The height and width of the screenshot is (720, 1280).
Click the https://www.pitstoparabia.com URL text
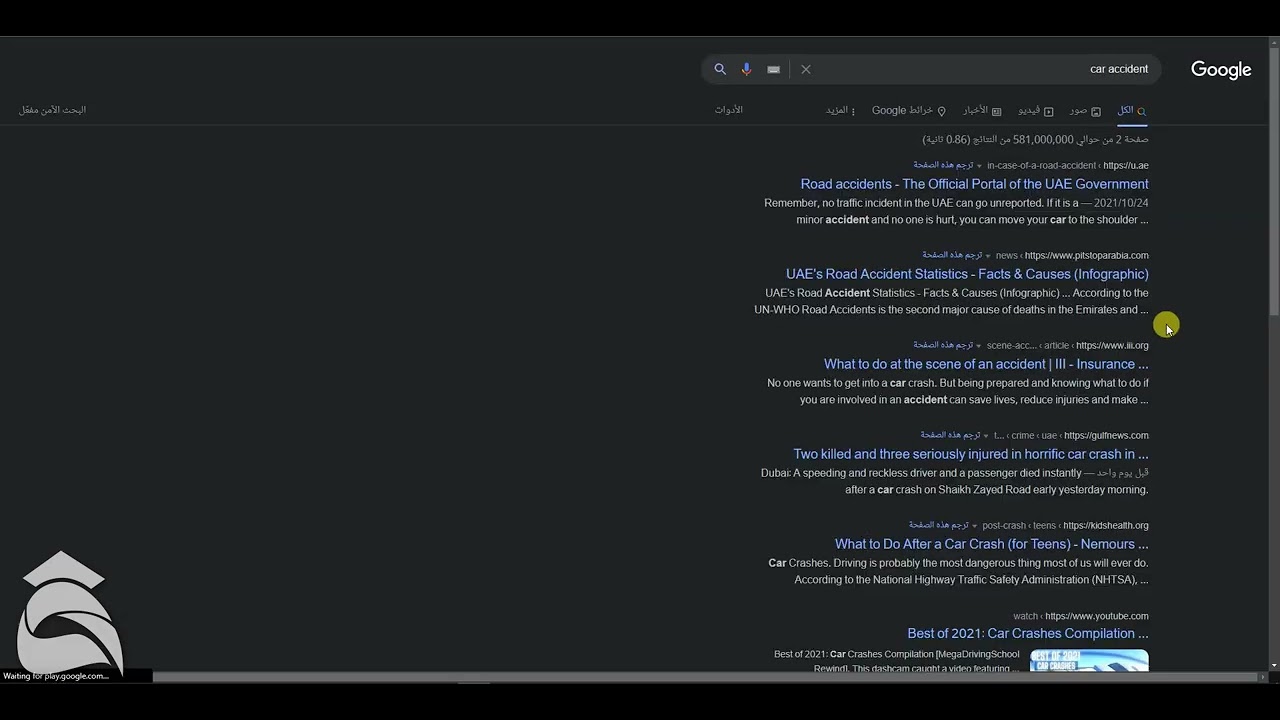point(1087,256)
